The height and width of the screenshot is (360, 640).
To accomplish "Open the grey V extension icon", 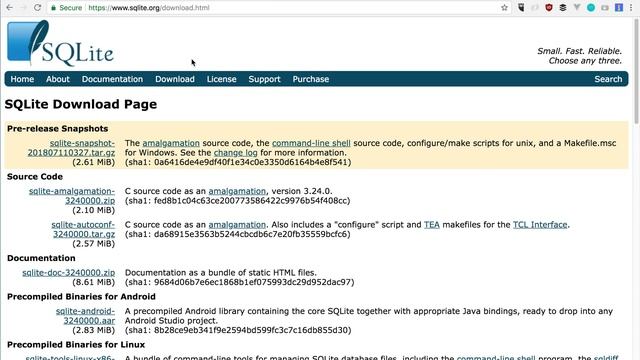I will click(x=577, y=7).
